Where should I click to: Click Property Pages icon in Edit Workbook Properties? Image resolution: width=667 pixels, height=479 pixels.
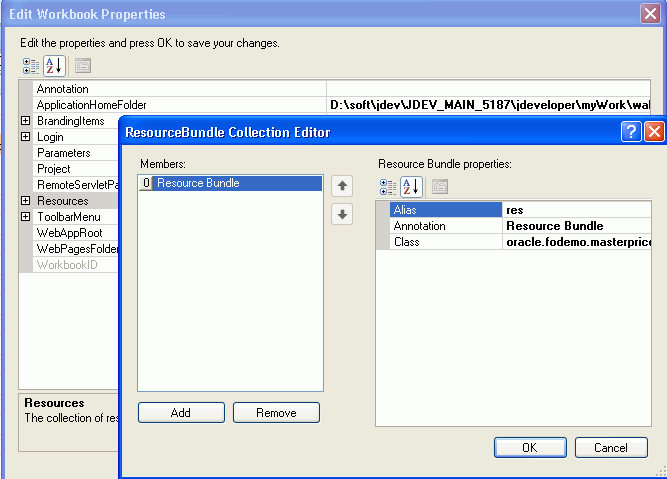point(83,66)
